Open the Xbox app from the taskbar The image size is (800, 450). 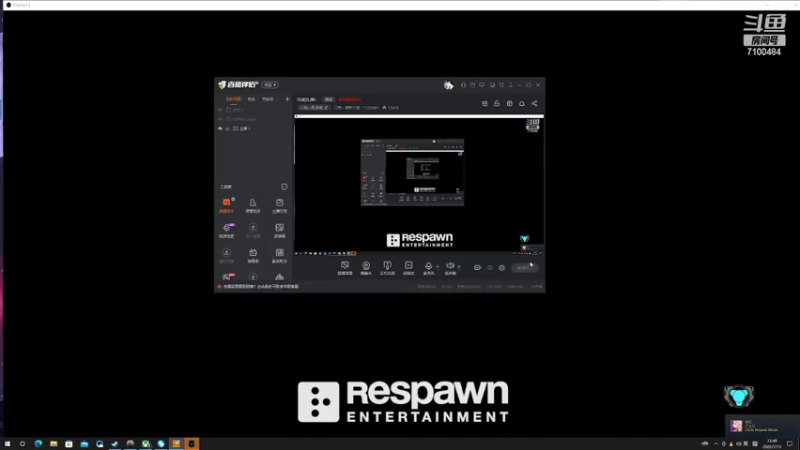[x=146, y=444]
